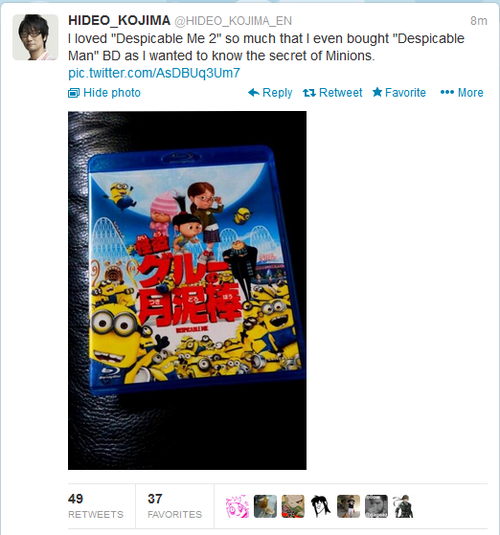View the 49 Retweets list
This screenshot has height=535, width=500.
point(96,506)
